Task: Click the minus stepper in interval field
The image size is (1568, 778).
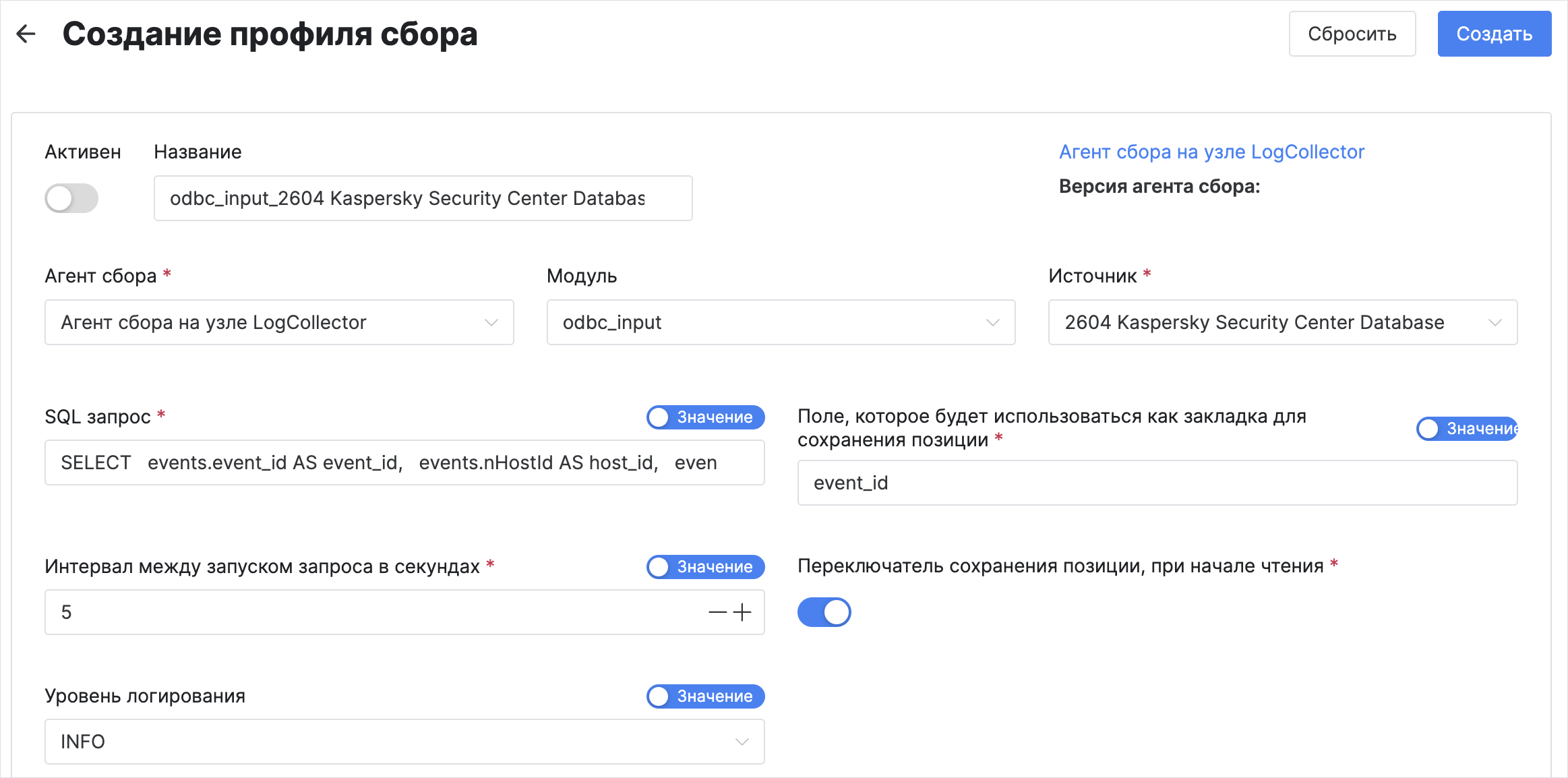Action: (717, 612)
